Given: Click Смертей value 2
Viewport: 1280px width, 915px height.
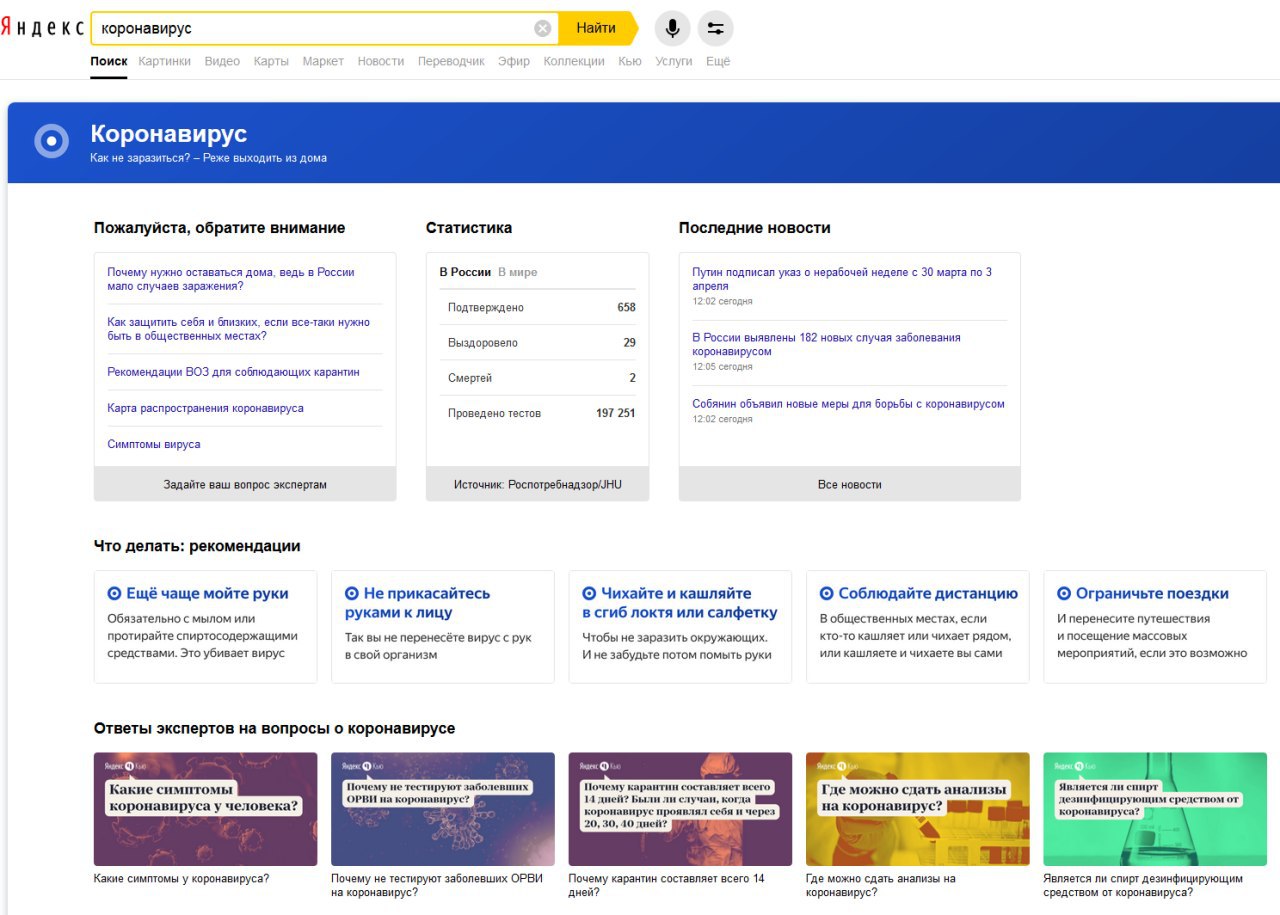Looking at the screenshot, I should coord(632,378).
